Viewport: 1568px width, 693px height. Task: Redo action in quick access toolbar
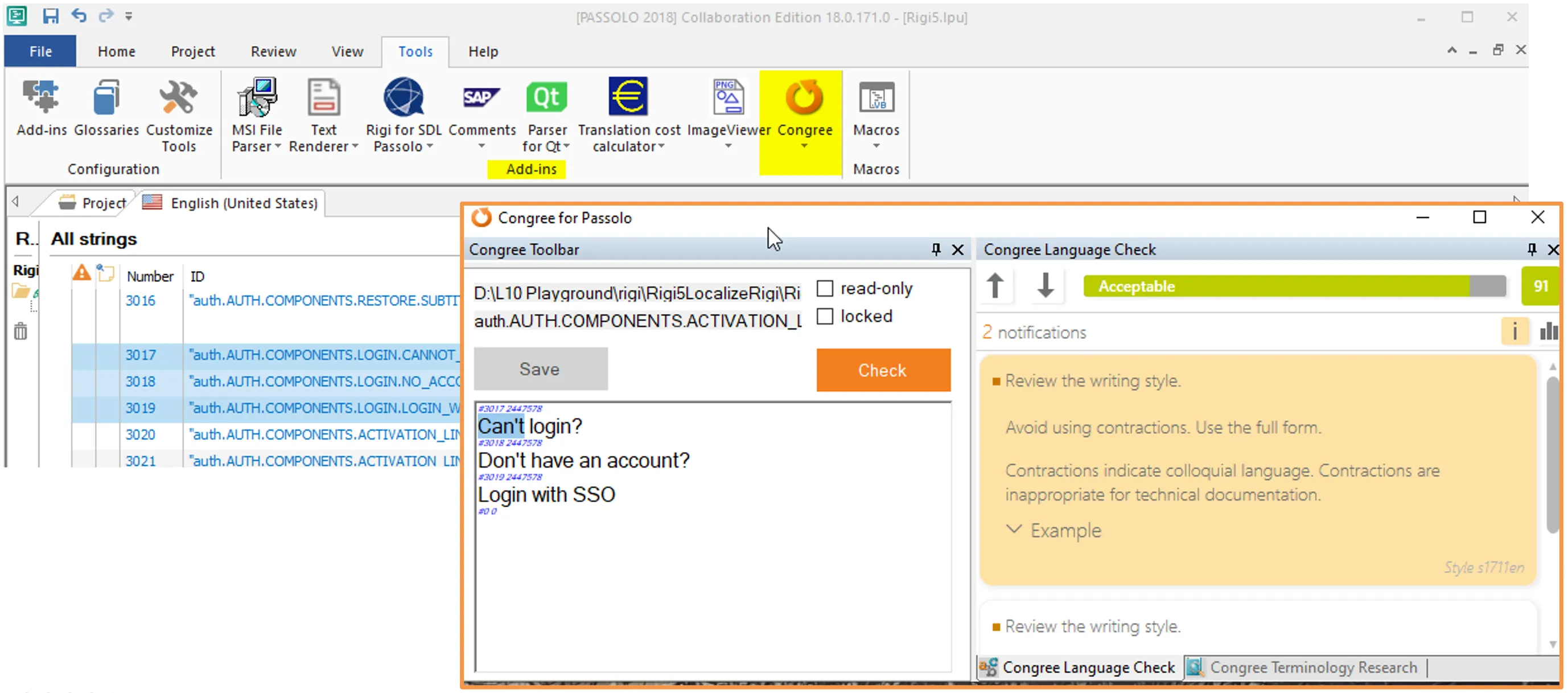pos(106,15)
